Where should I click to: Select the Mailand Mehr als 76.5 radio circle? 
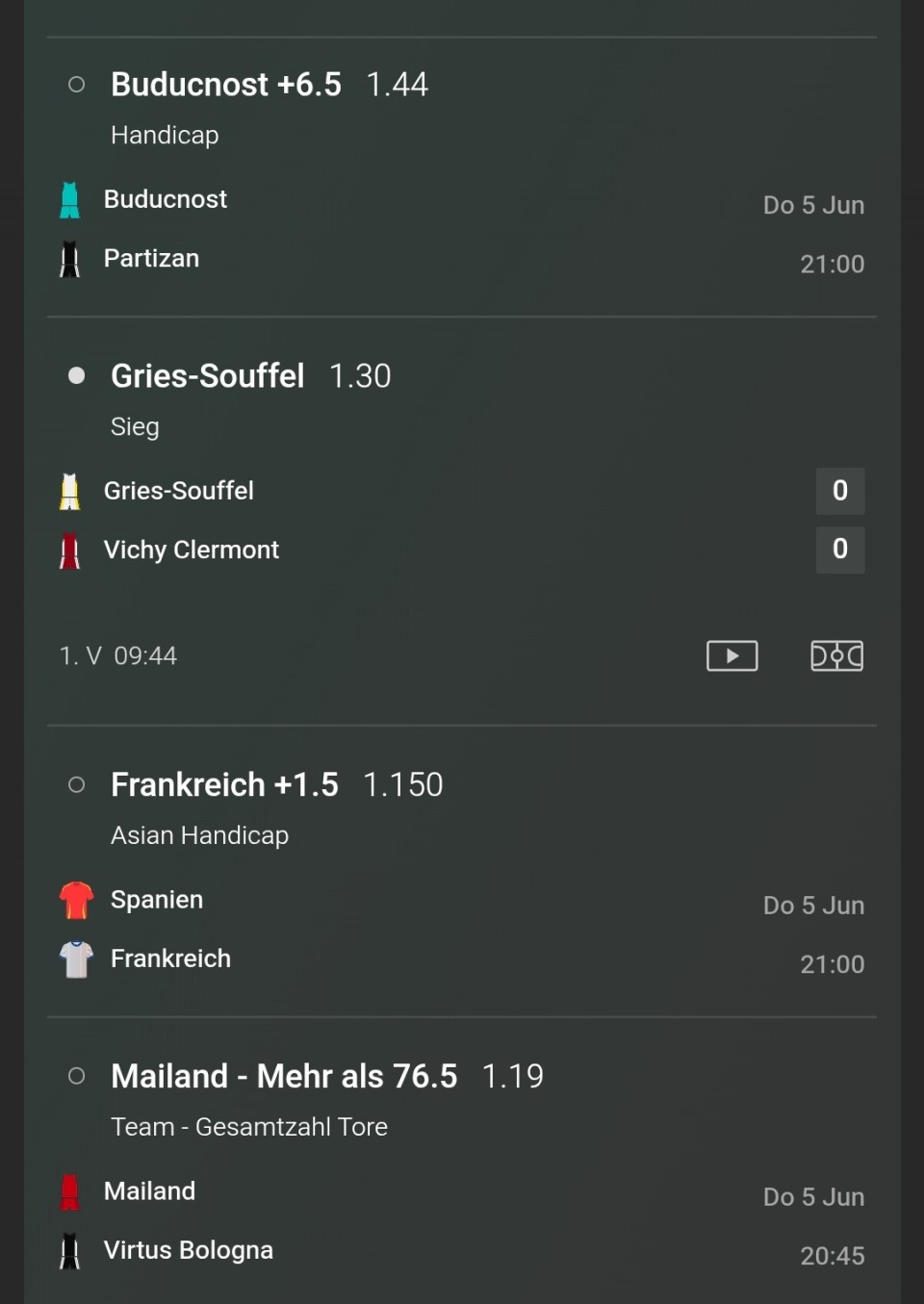pos(77,1076)
